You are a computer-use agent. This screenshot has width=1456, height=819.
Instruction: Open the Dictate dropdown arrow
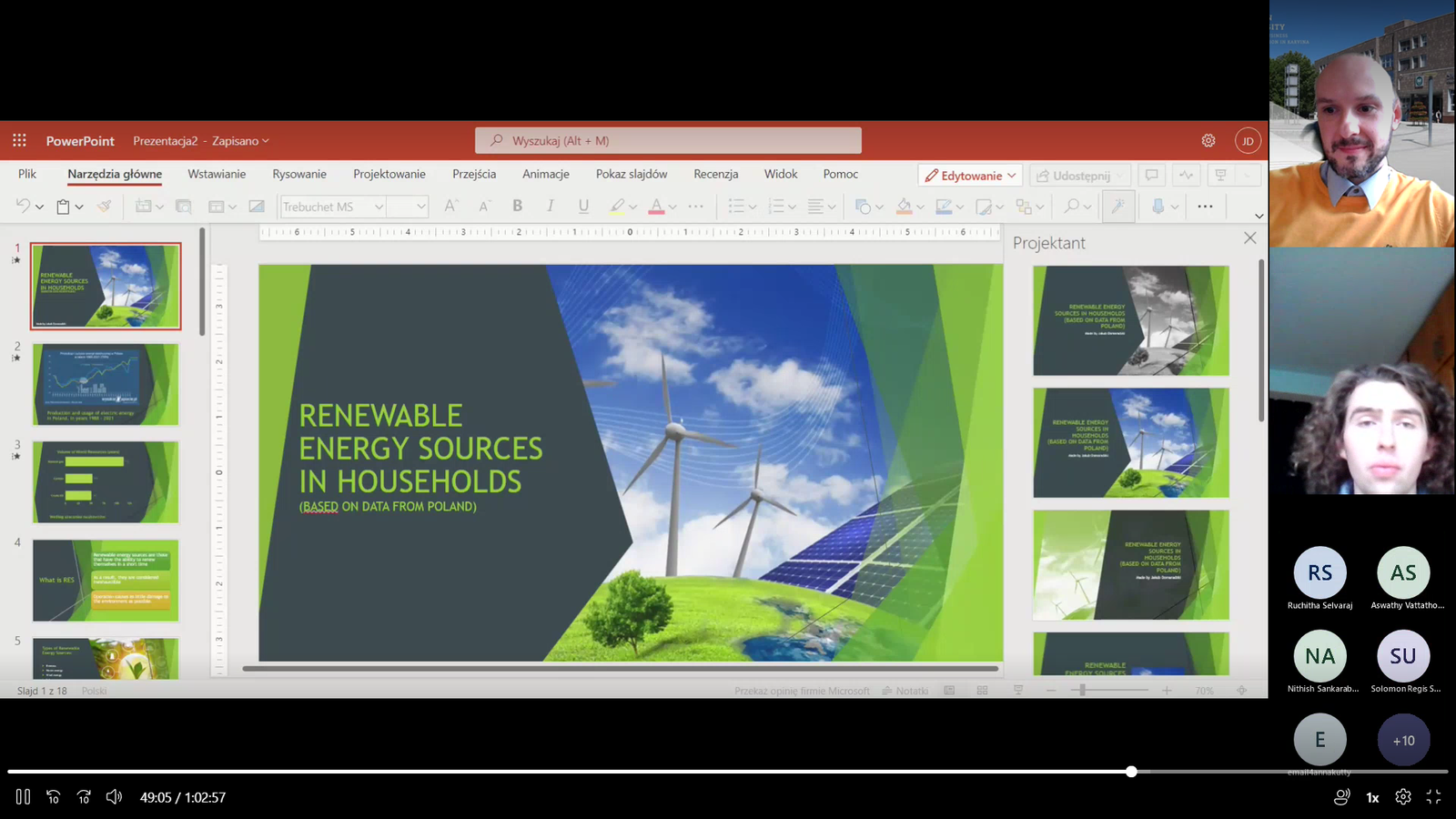(x=1174, y=207)
